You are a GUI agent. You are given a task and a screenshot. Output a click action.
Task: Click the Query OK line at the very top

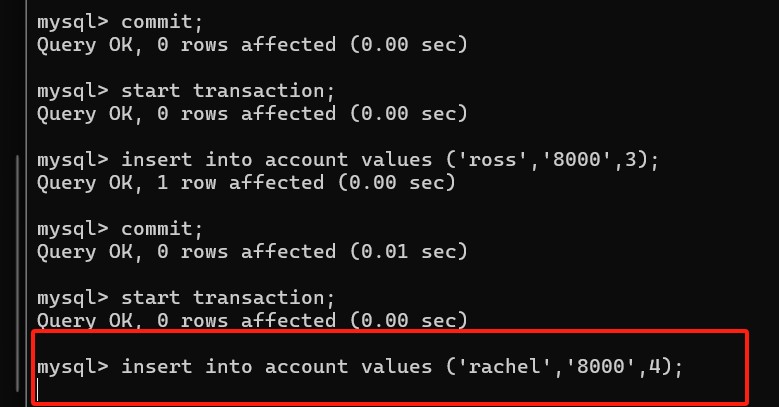252,45
